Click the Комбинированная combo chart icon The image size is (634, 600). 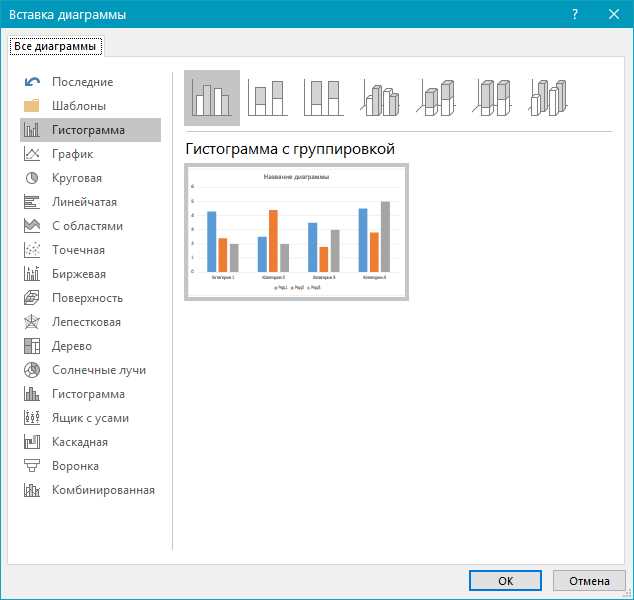(32, 490)
